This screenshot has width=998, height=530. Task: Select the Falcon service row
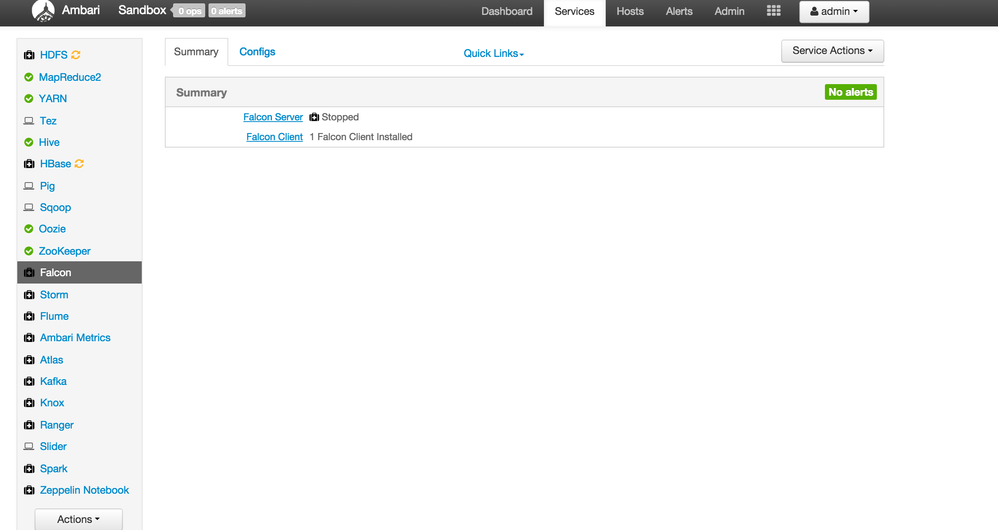[x=80, y=272]
